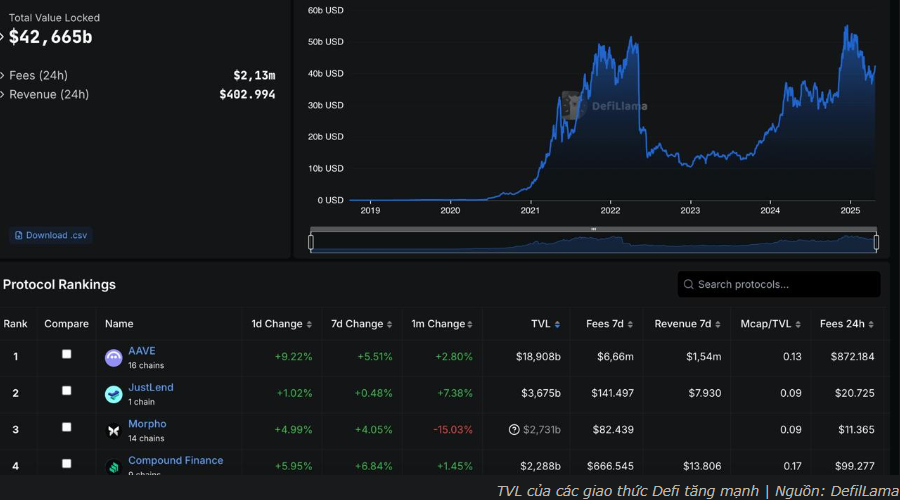Click Morpho's 1m change -15.03%
Image resolution: width=900 pixels, height=500 pixels.
pos(453,429)
